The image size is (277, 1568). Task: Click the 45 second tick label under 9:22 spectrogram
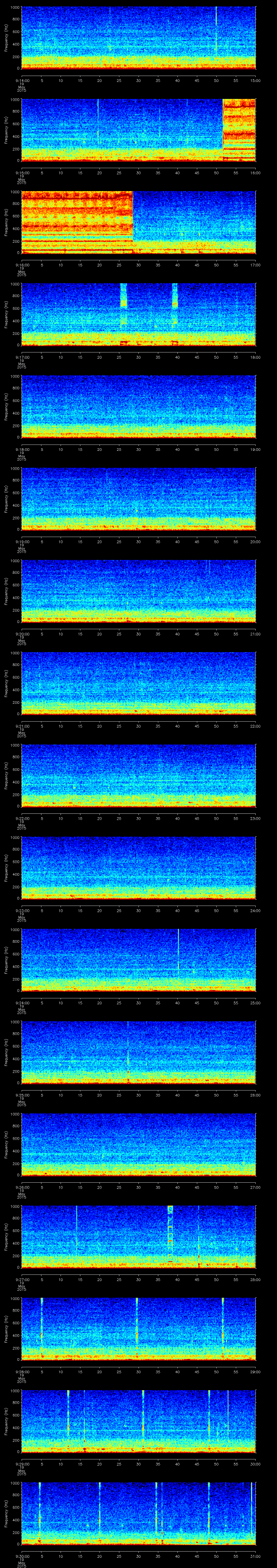[x=197, y=819]
